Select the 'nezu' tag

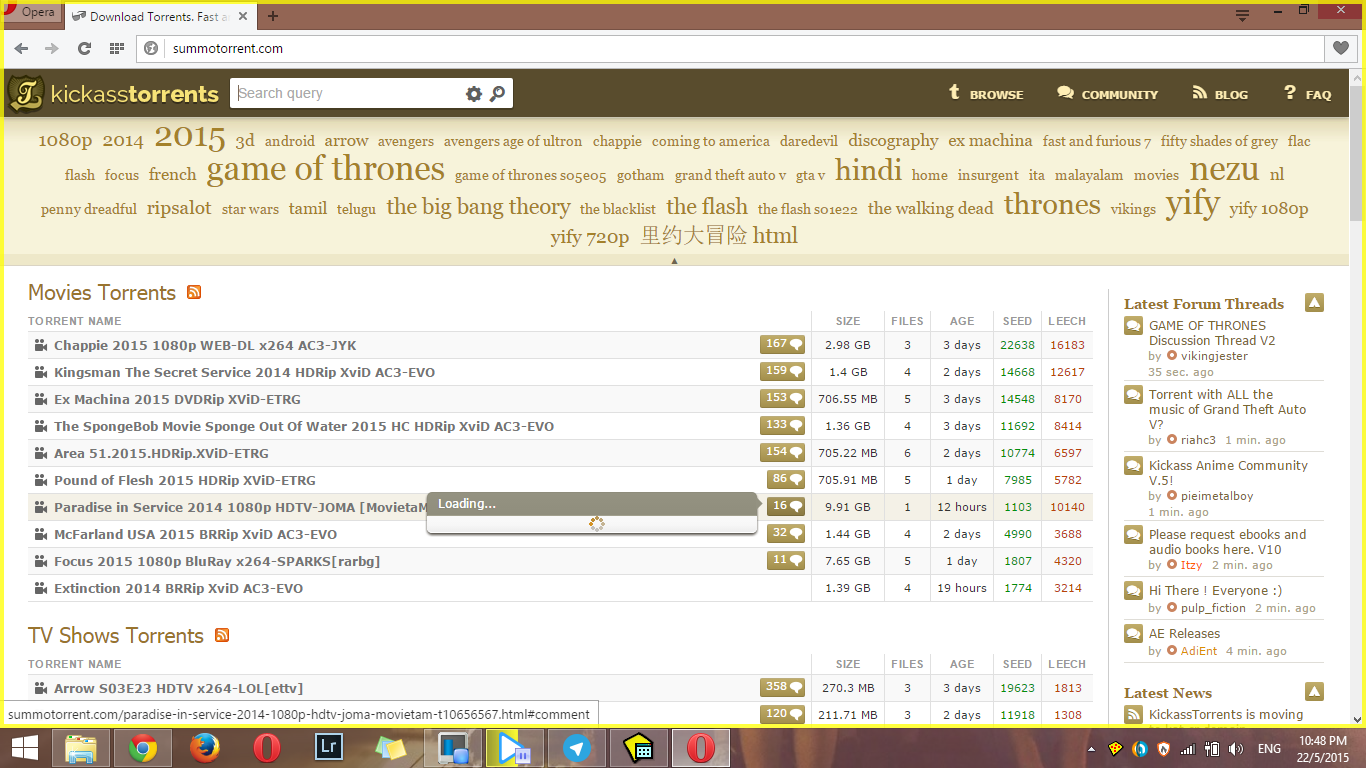pyautogui.click(x=1224, y=170)
